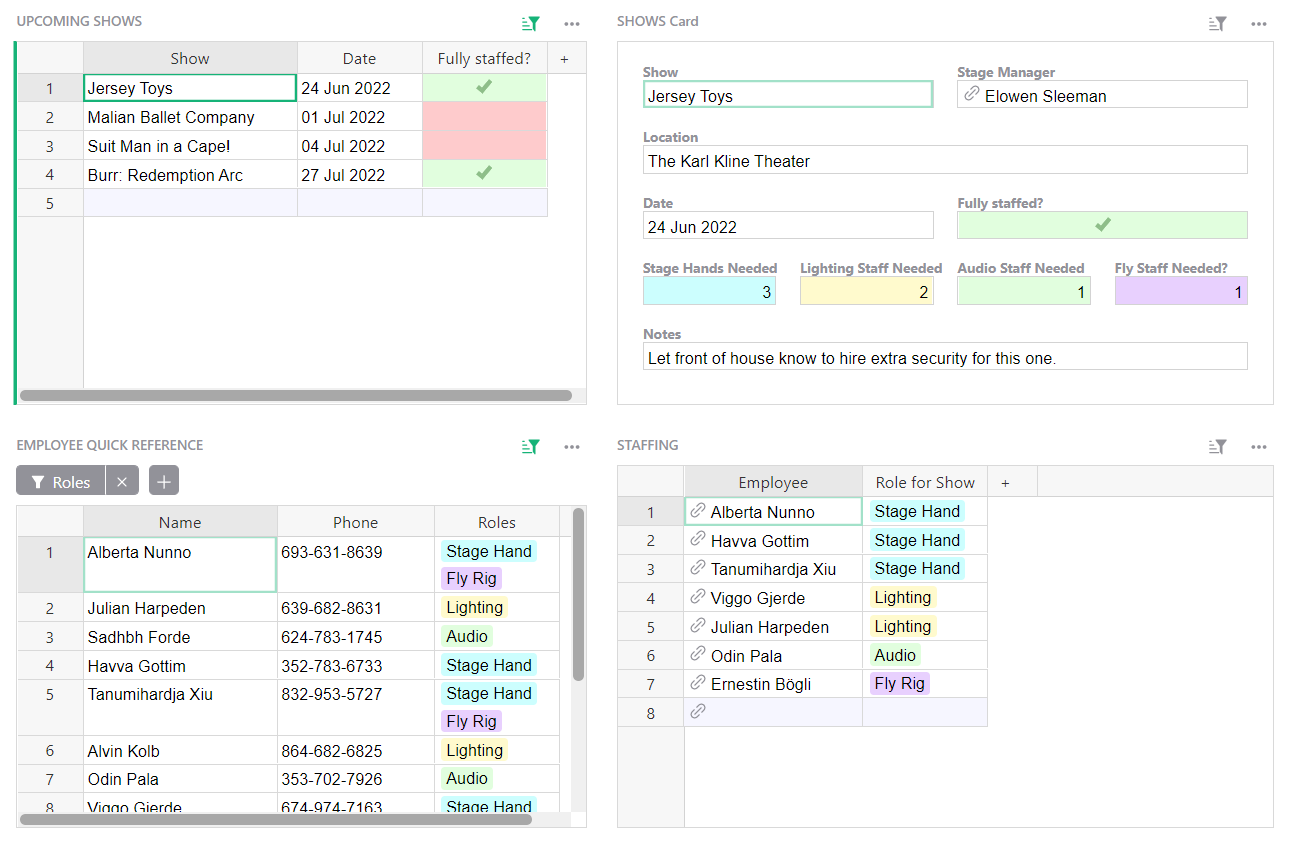This screenshot has height=844, width=1291.
Task: Remove the Roles filter with X
Action: pos(122,482)
